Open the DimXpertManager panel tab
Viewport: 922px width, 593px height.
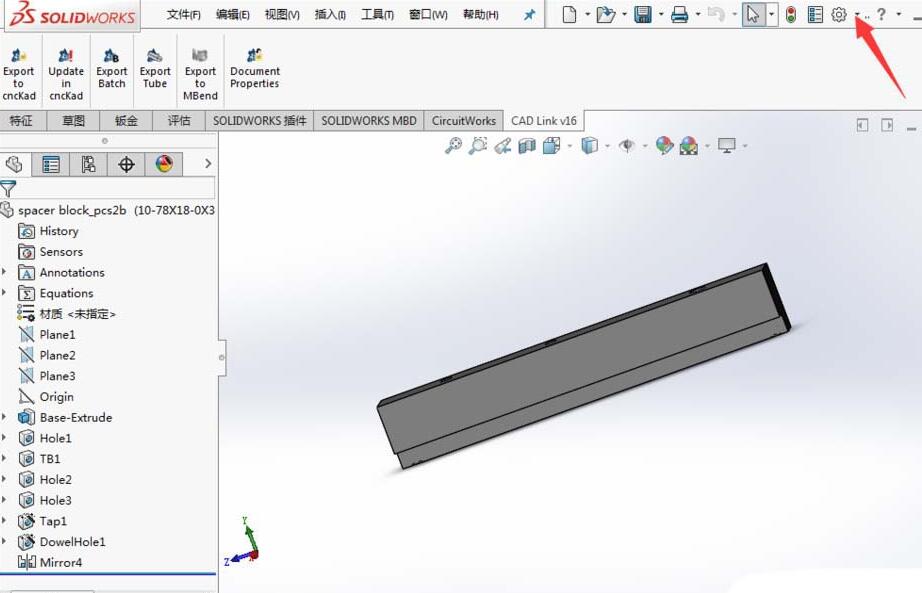pyautogui.click(x=126, y=163)
